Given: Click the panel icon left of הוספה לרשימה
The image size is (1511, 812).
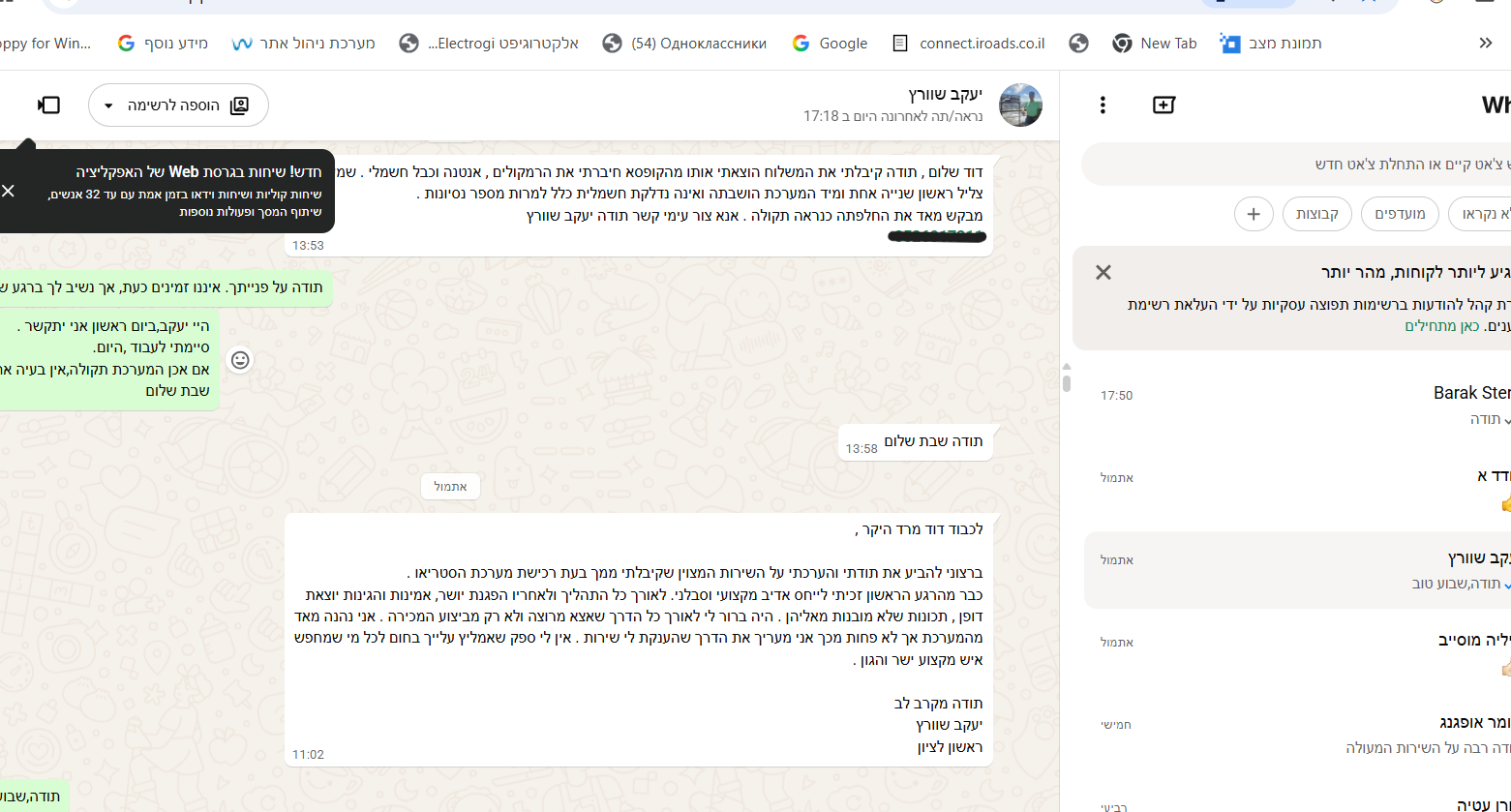Looking at the screenshot, I should point(48,105).
